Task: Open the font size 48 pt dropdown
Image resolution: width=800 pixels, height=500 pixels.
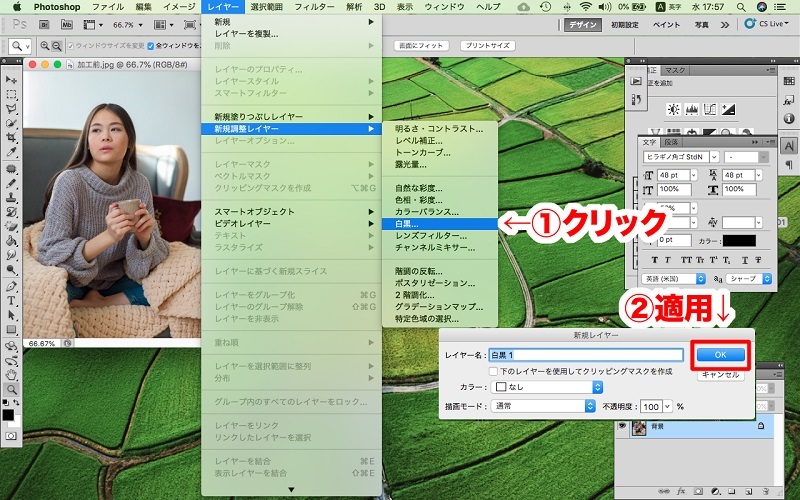Action: click(x=693, y=175)
